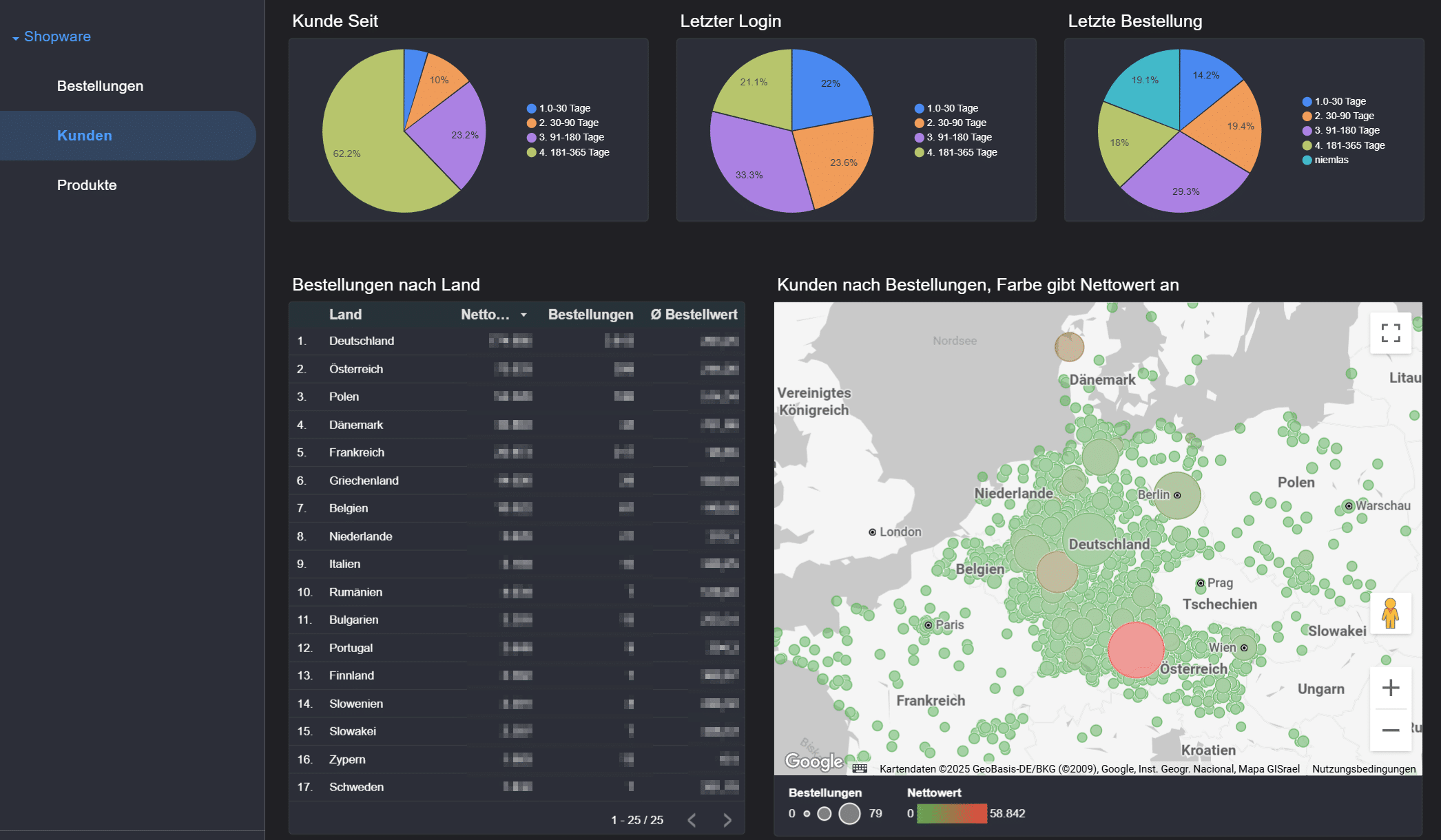The image size is (1441, 840).
Task: Click the Google logo on map
Action: coord(813,761)
